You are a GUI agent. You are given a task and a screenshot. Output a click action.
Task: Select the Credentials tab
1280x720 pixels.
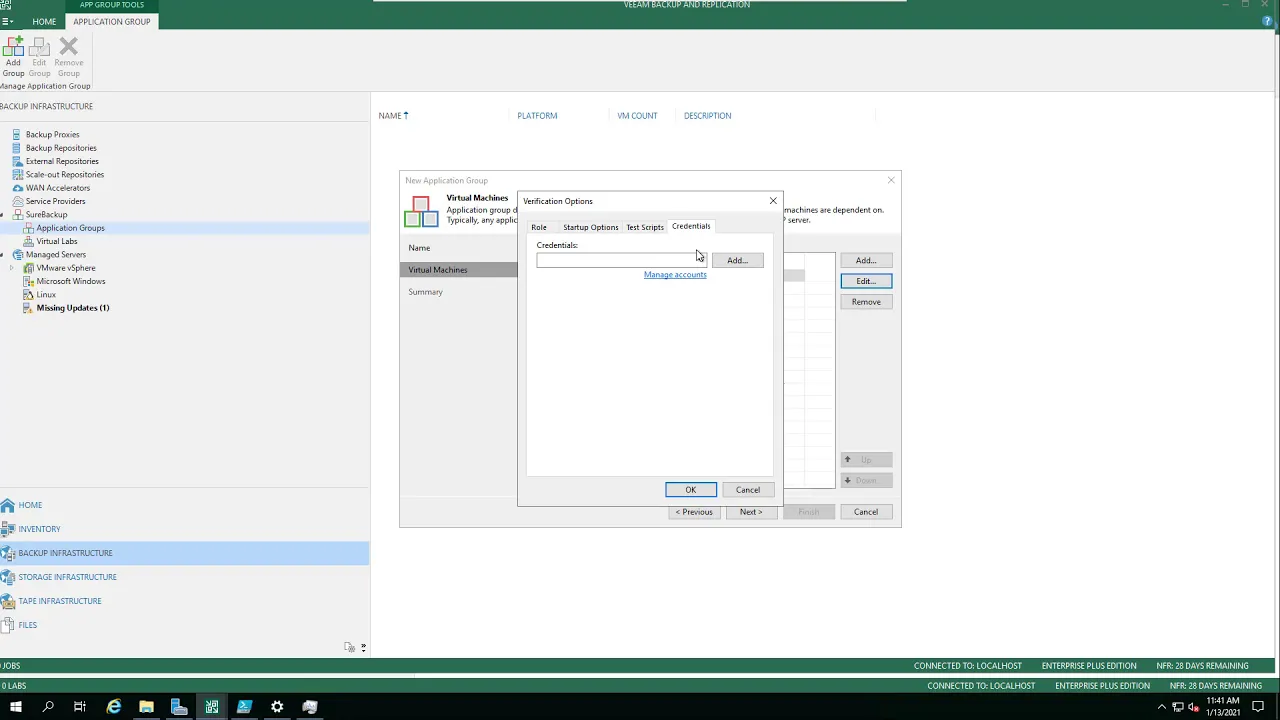coord(691,226)
